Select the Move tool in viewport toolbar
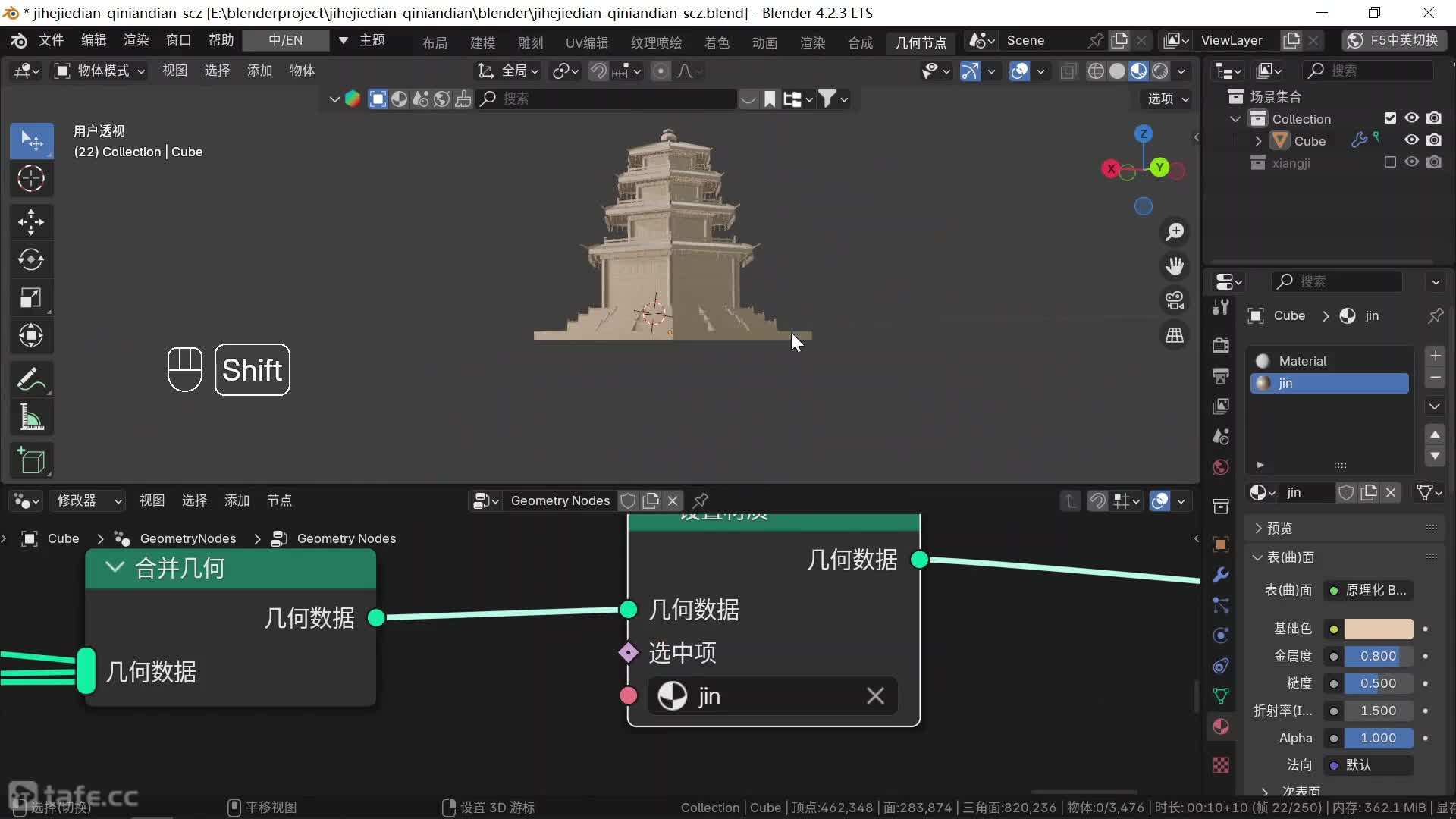This screenshot has height=819, width=1456. (31, 222)
